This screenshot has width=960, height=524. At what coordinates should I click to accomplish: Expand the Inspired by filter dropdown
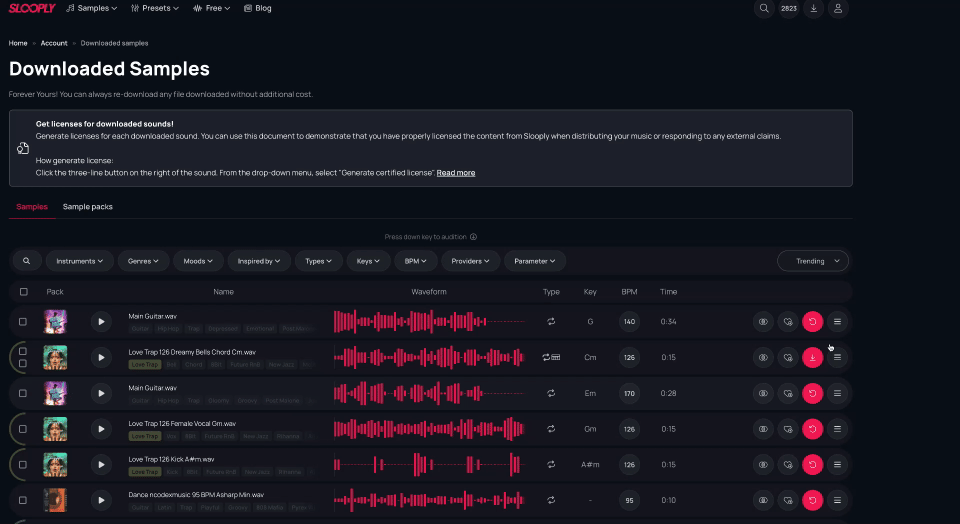point(259,261)
